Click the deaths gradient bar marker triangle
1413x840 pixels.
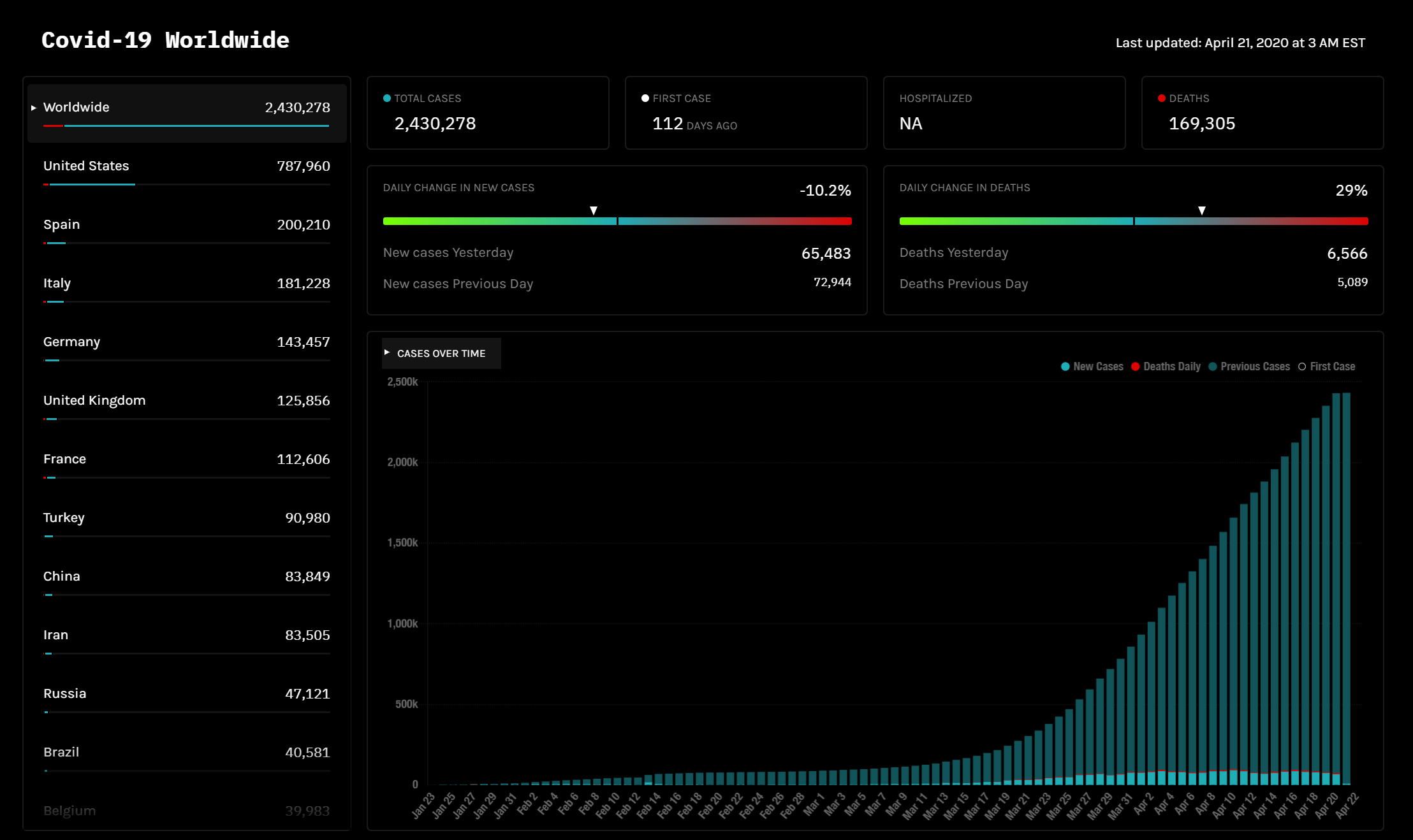pyautogui.click(x=1202, y=210)
